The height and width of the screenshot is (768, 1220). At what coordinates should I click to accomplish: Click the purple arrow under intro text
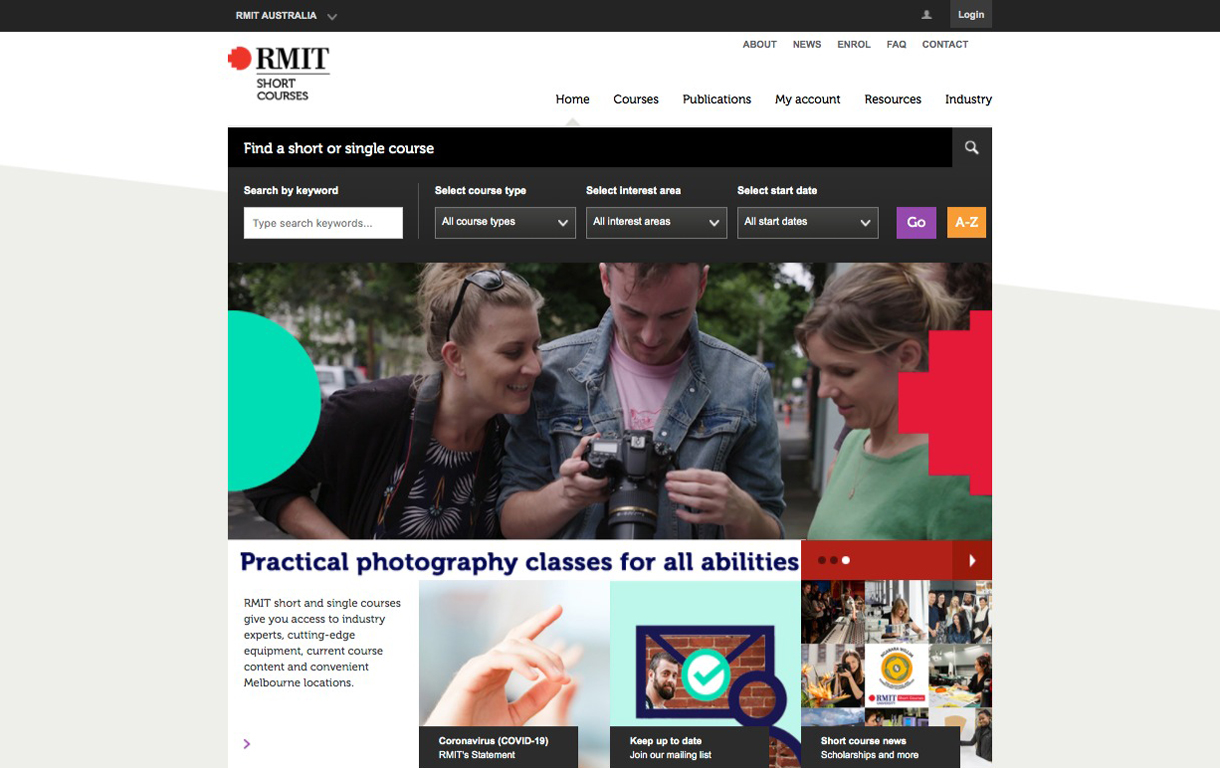pyautogui.click(x=247, y=744)
